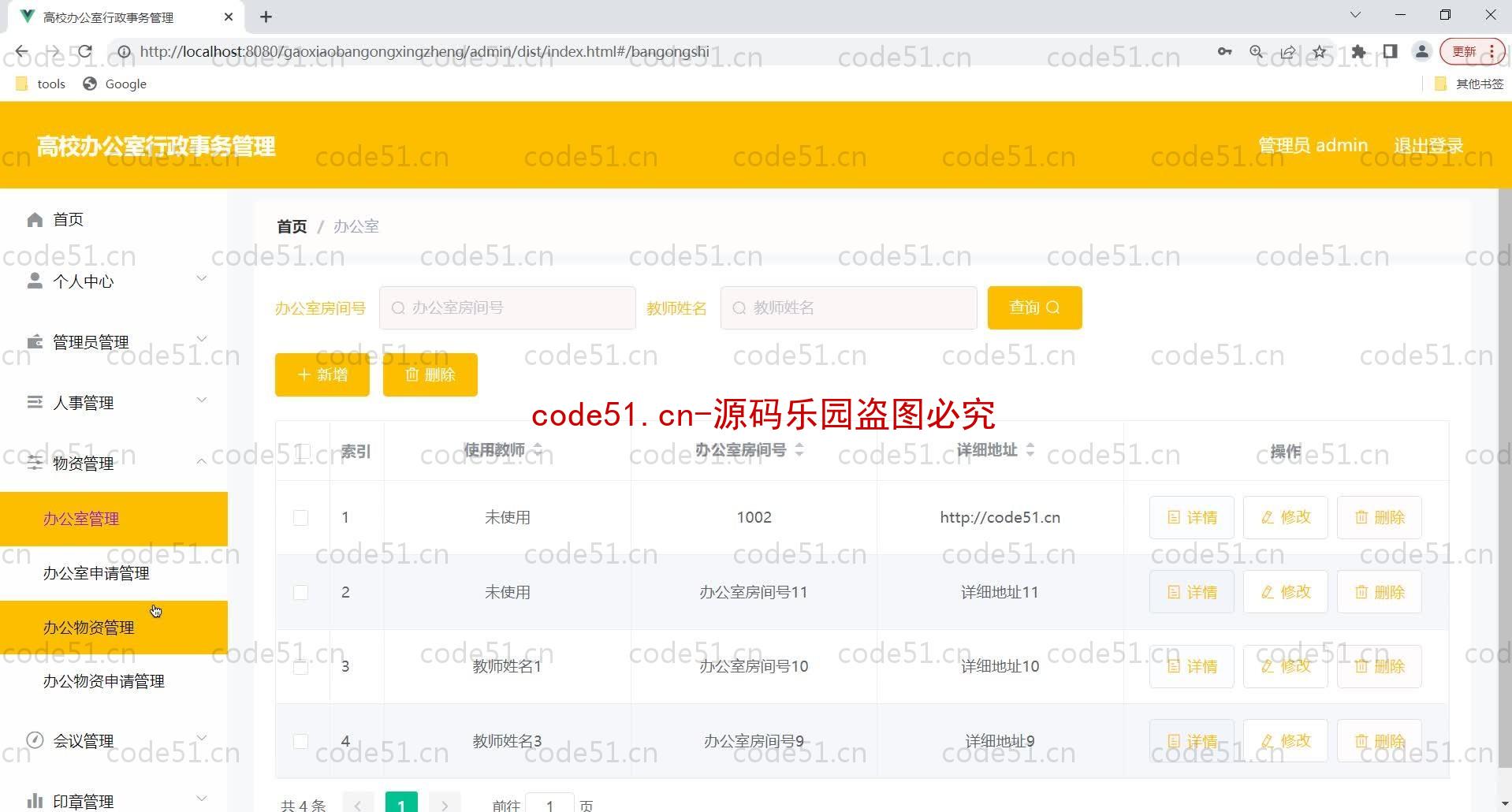1512x812 pixels.
Task: Open the browser profile avatar icon
Action: pyautogui.click(x=1422, y=52)
